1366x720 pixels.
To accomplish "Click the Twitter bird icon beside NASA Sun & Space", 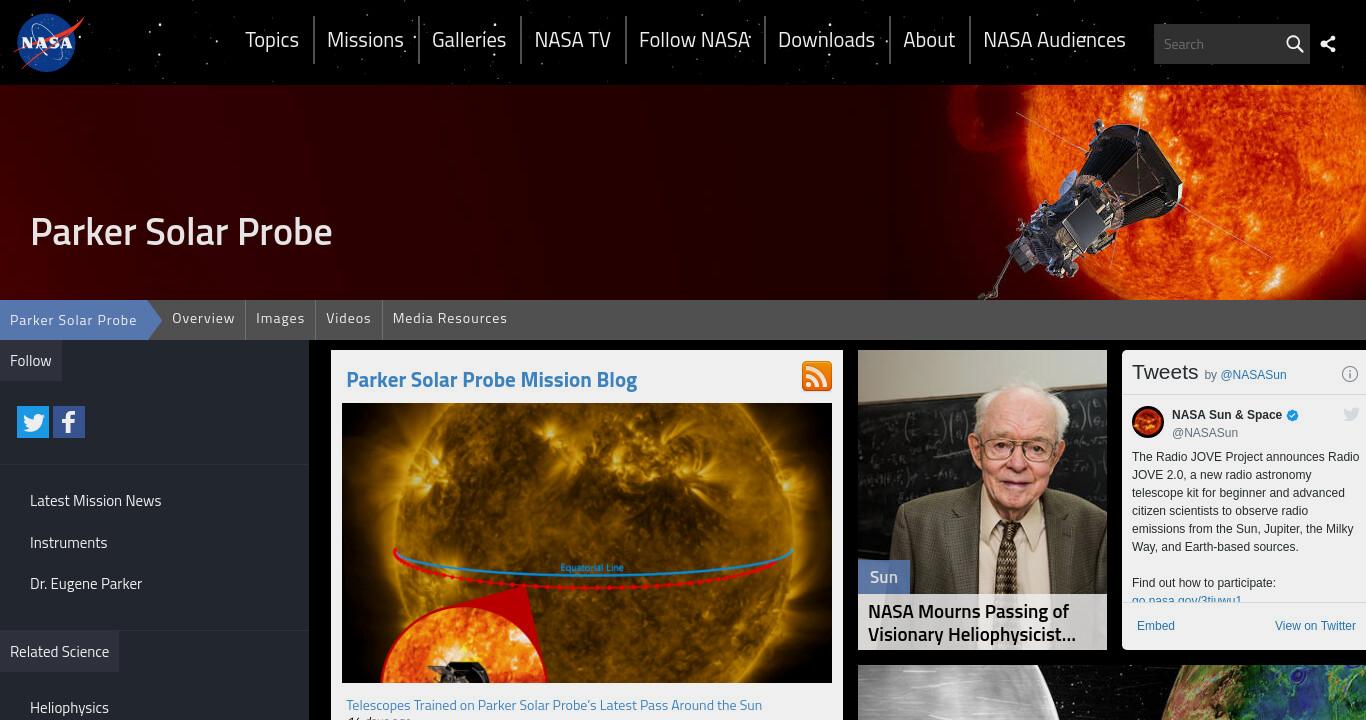I will 1351,415.
